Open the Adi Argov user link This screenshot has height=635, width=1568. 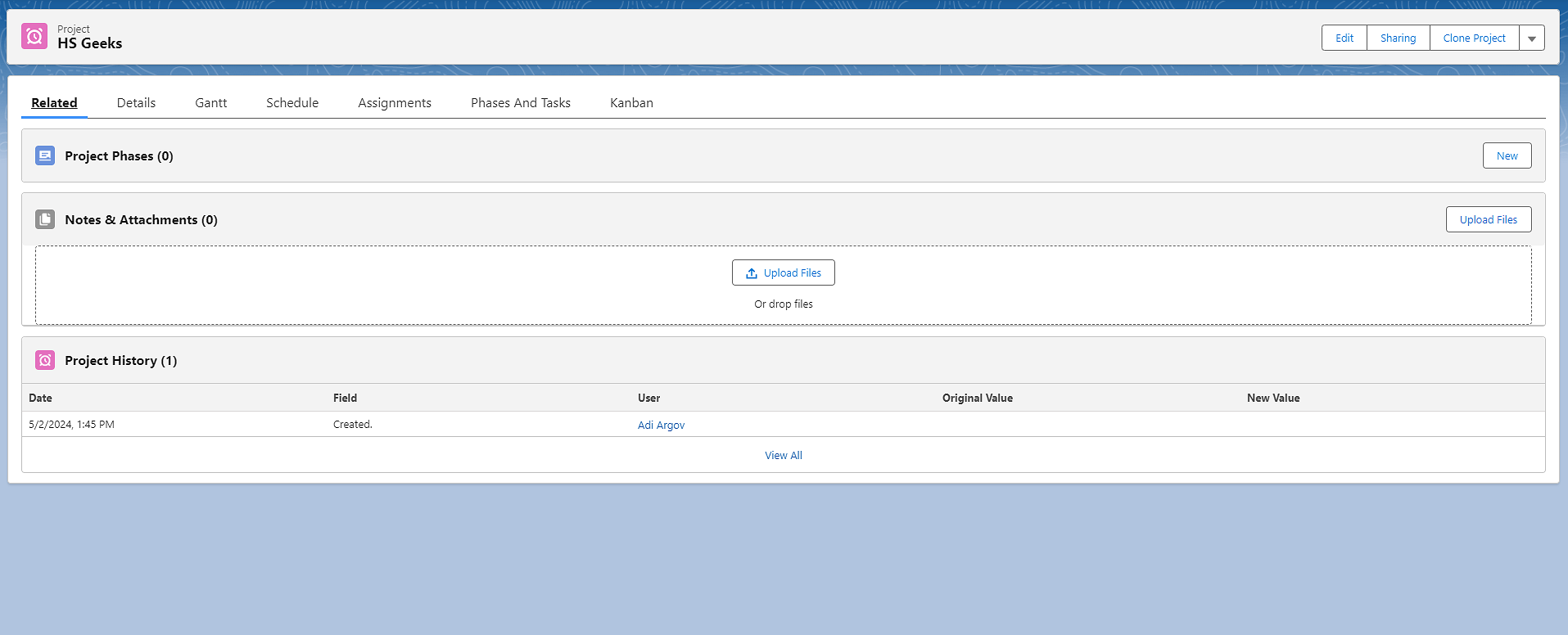click(661, 426)
